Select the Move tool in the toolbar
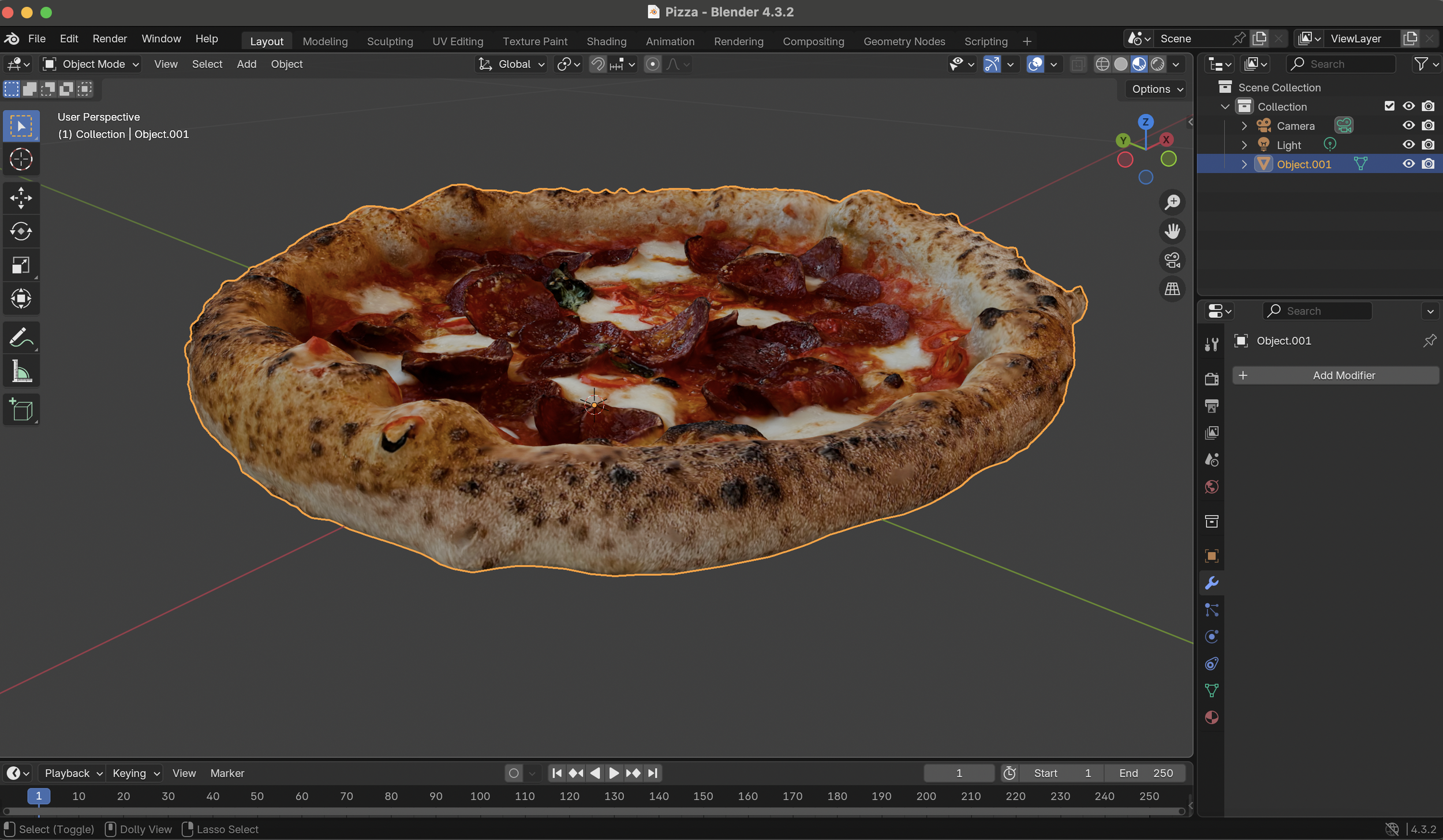Screen dimensions: 1443x840 [x=21, y=198]
